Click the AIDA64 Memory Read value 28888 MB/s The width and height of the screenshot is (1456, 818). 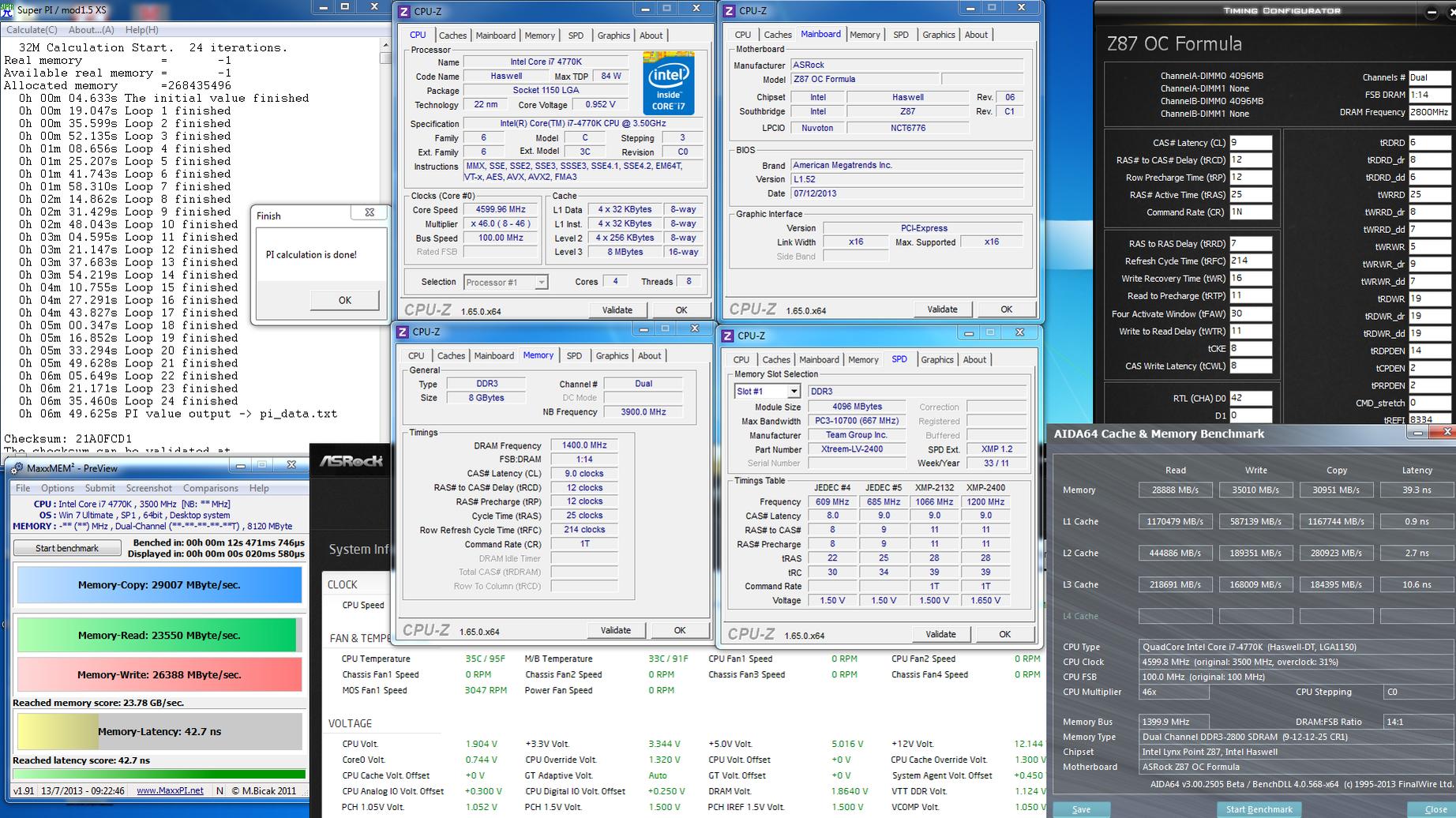[1175, 490]
